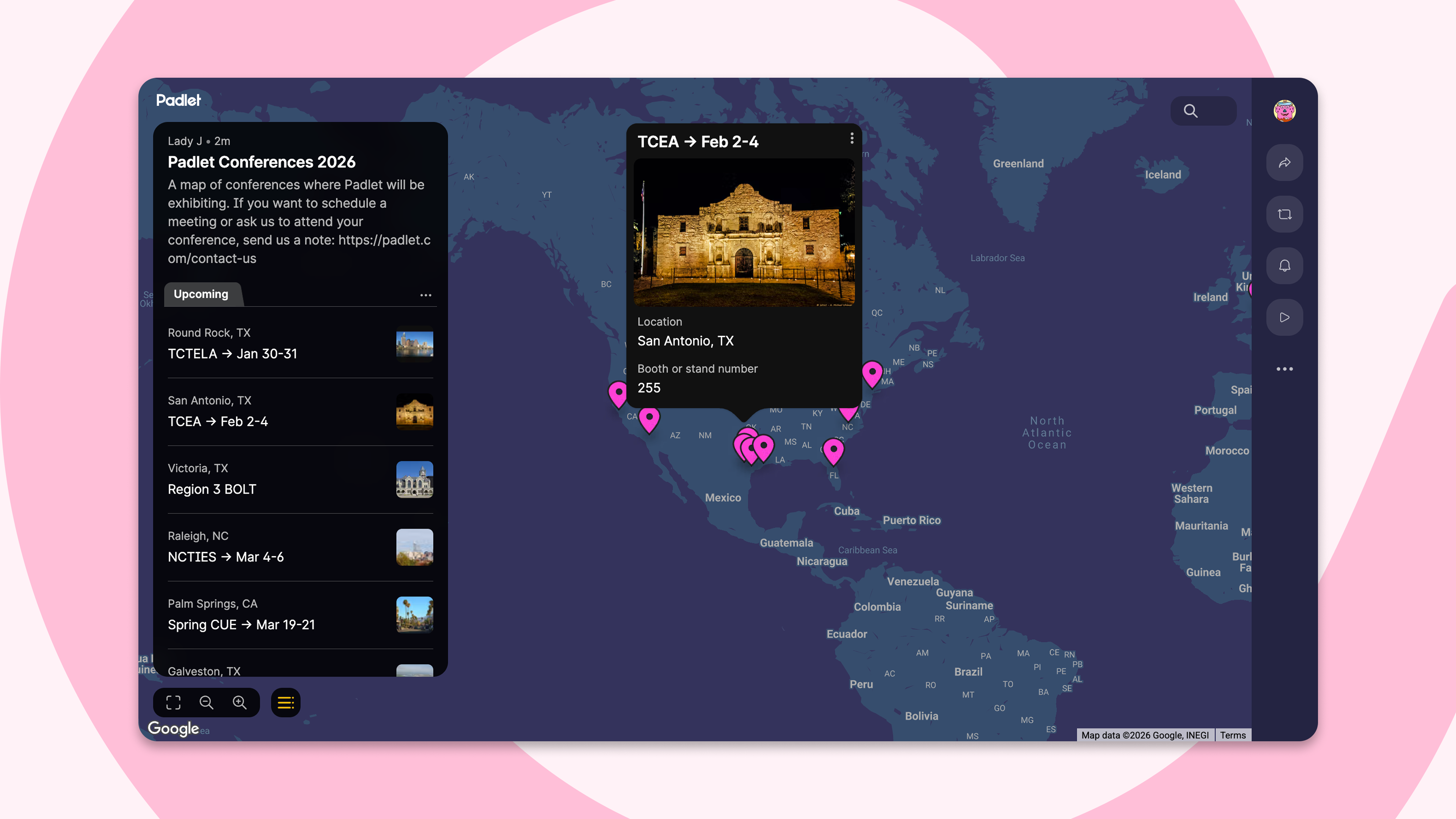Open the sidebar three-dot more menu
Viewport: 1456px width, 819px height.
1284,369
